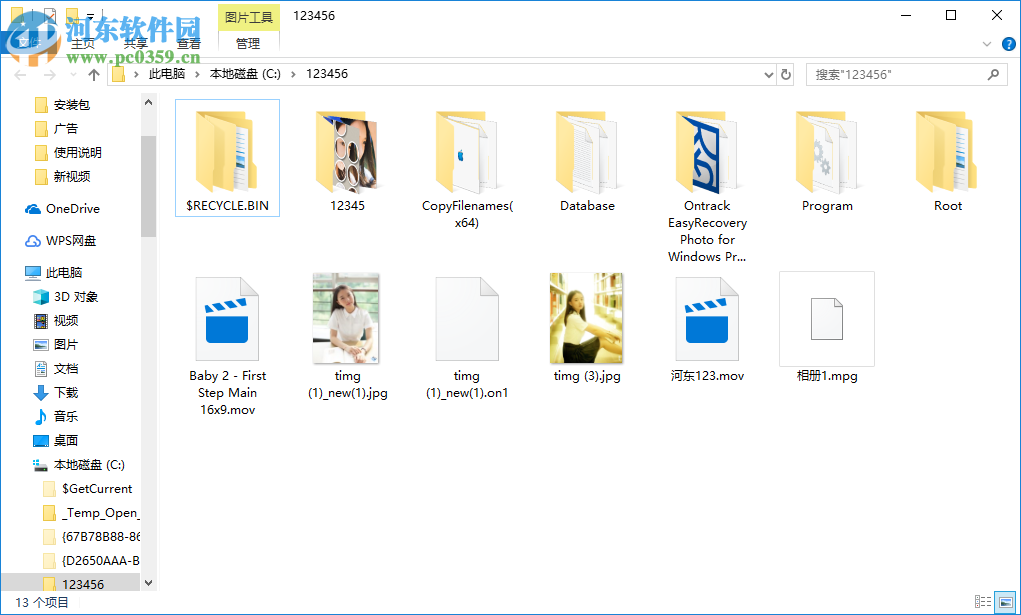Select the Root folder icon
This screenshot has height=615, width=1021.
[x=947, y=152]
